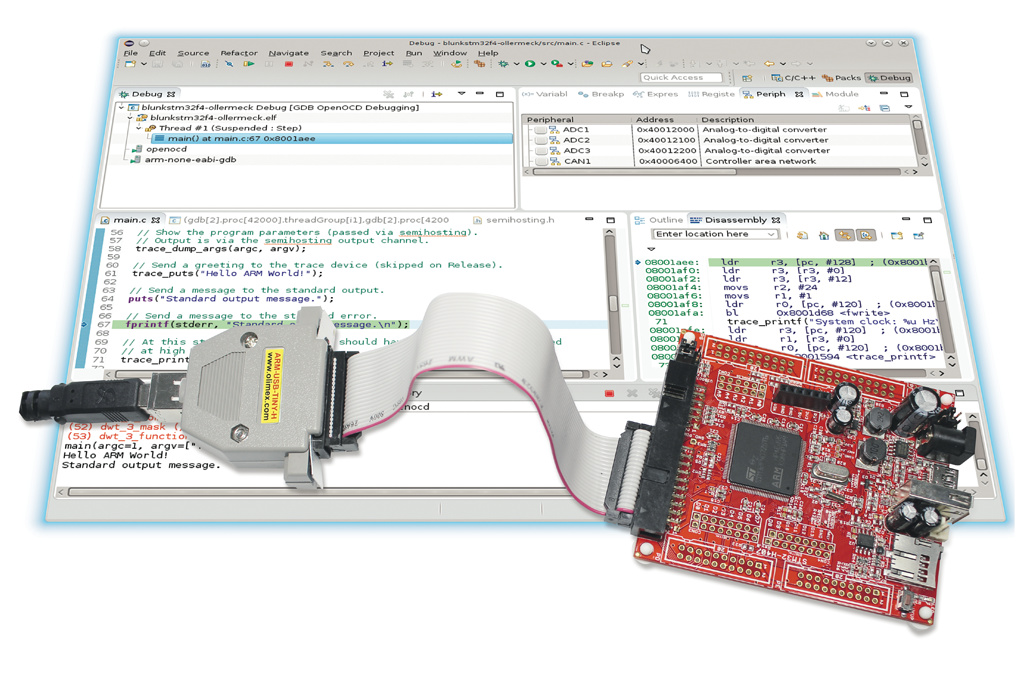Click the flashlight Search toolbar icon
Screen dimensions: 1024x687
click(627, 63)
